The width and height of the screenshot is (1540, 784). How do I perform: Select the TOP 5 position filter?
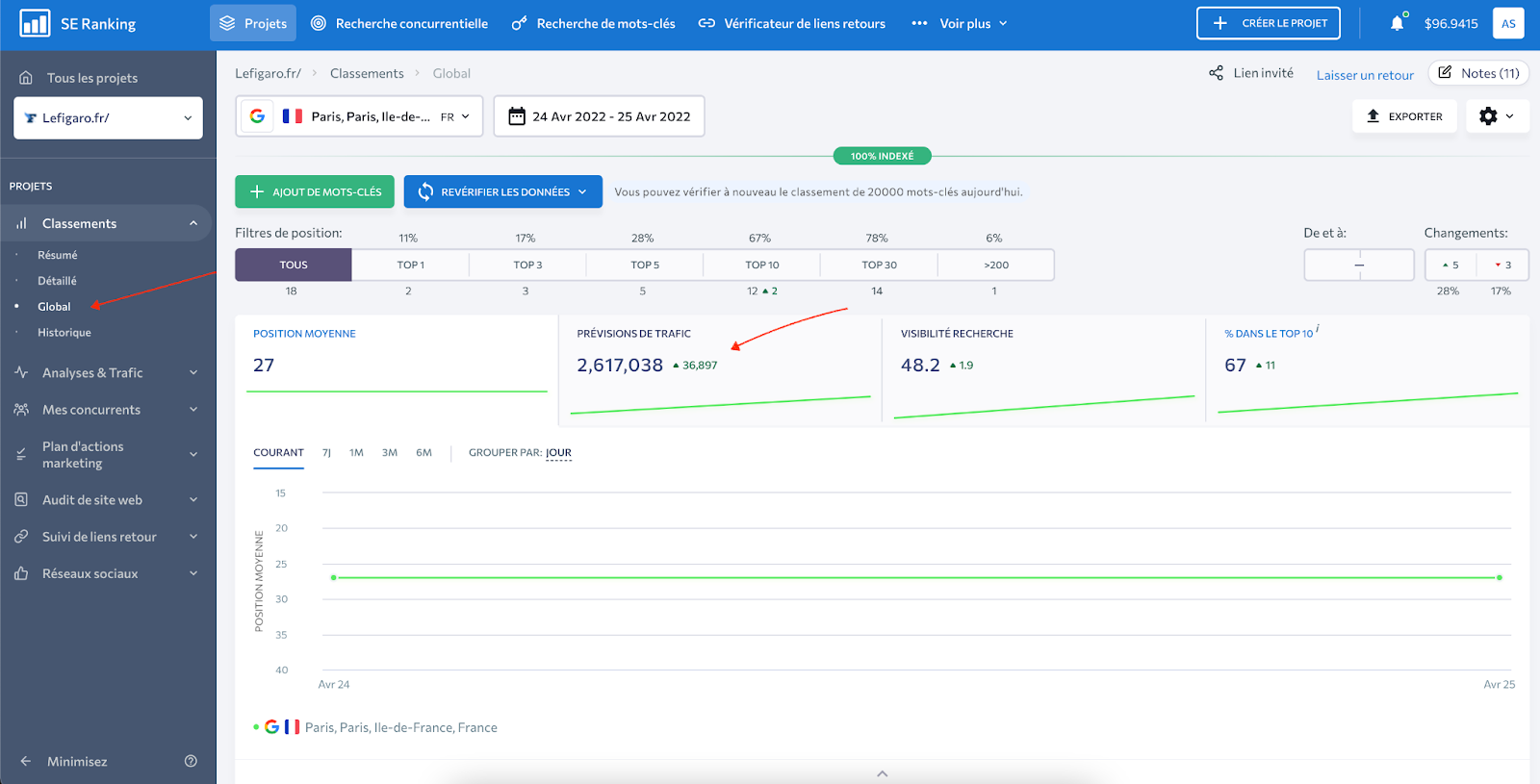coord(645,265)
